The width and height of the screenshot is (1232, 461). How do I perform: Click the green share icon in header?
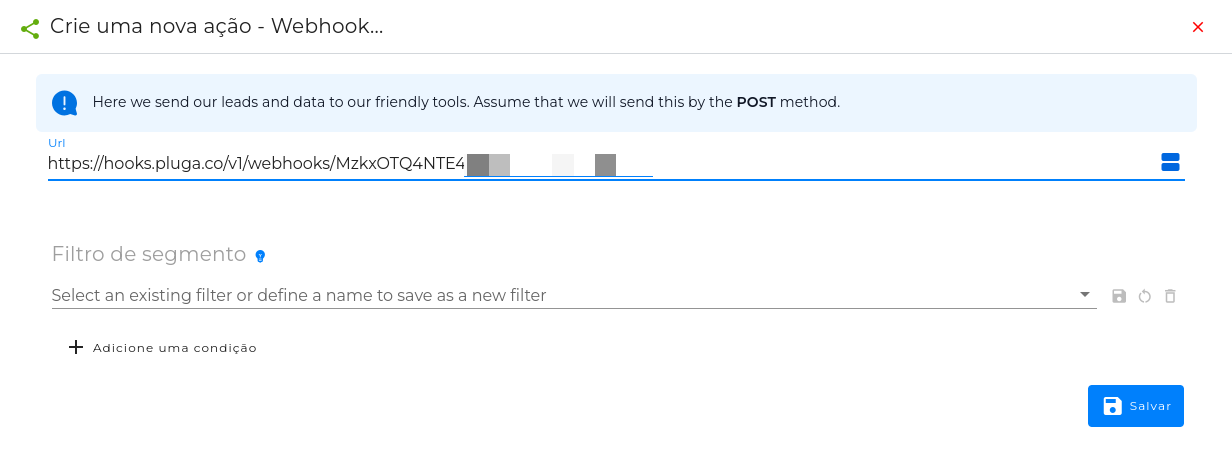point(30,28)
